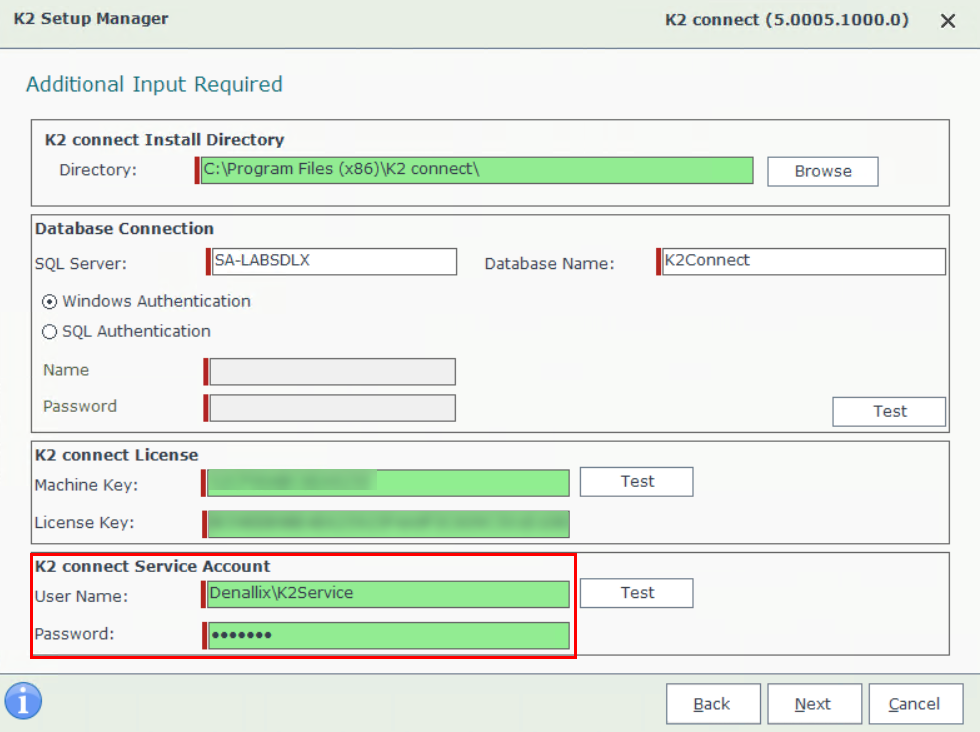The width and height of the screenshot is (980, 732).
Task: Click Test beside the Machine Key field
Action: pyautogui.click(x=636, y=482)
